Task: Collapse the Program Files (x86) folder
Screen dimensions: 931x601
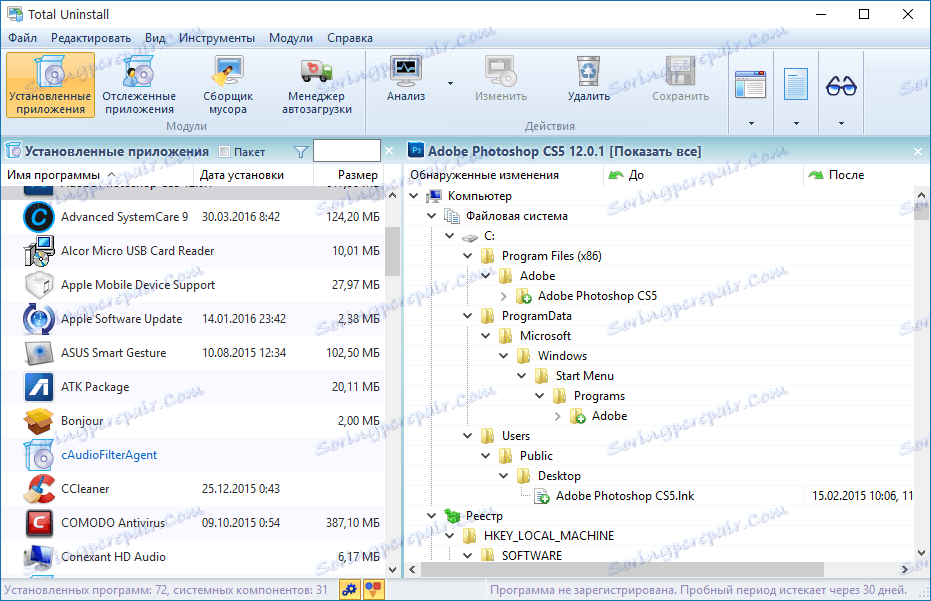Action: 468,256
